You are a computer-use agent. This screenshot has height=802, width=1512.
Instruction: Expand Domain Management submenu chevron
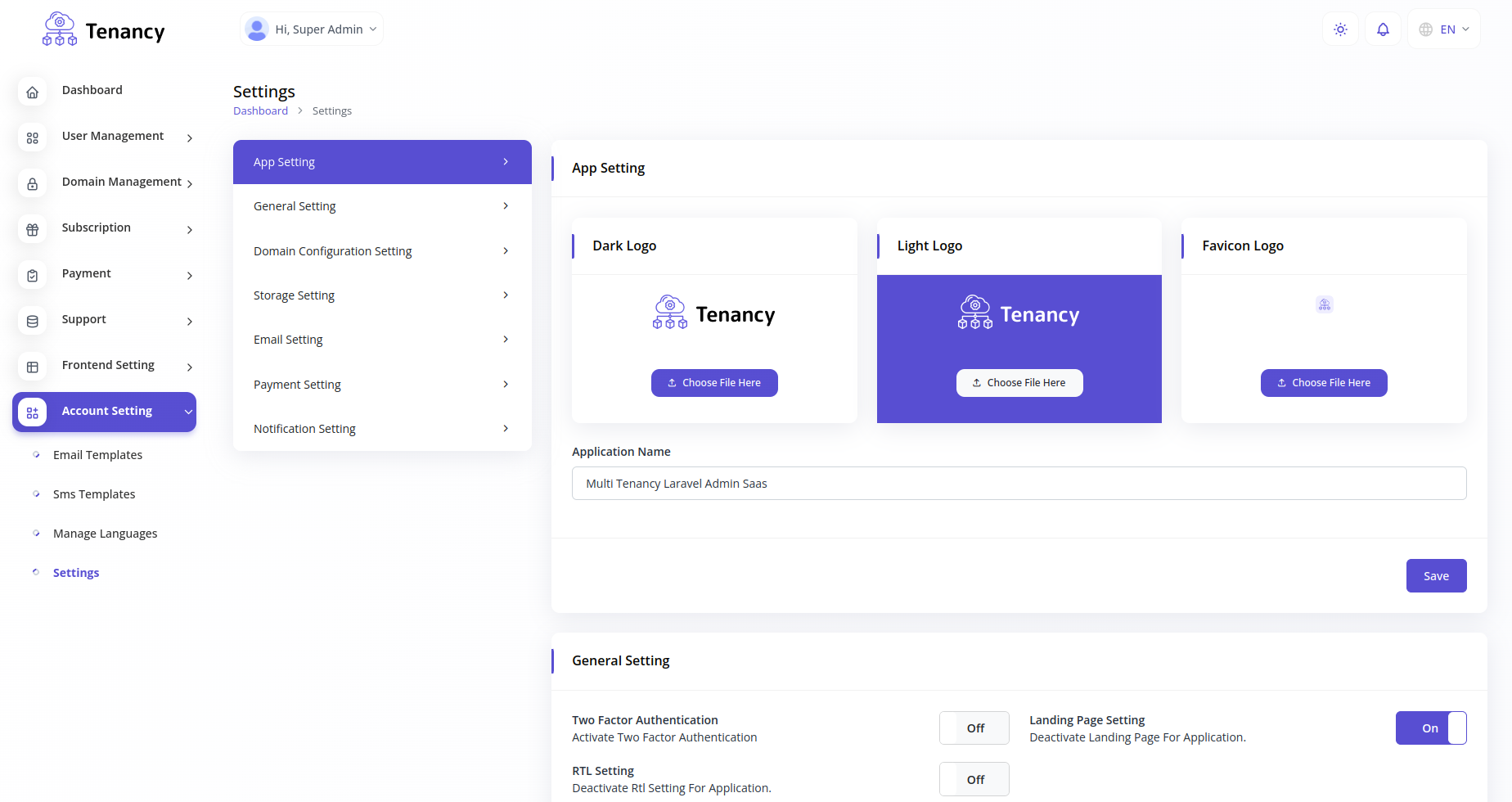tap(190, 184)
